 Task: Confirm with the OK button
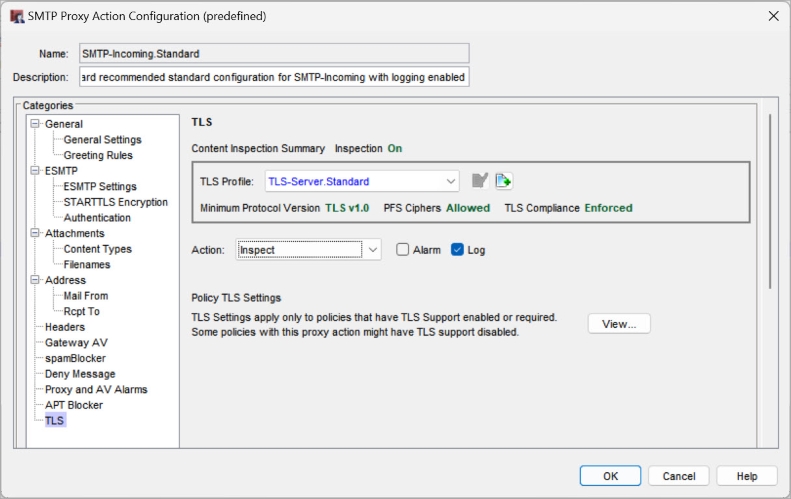(x=610, y=476)
